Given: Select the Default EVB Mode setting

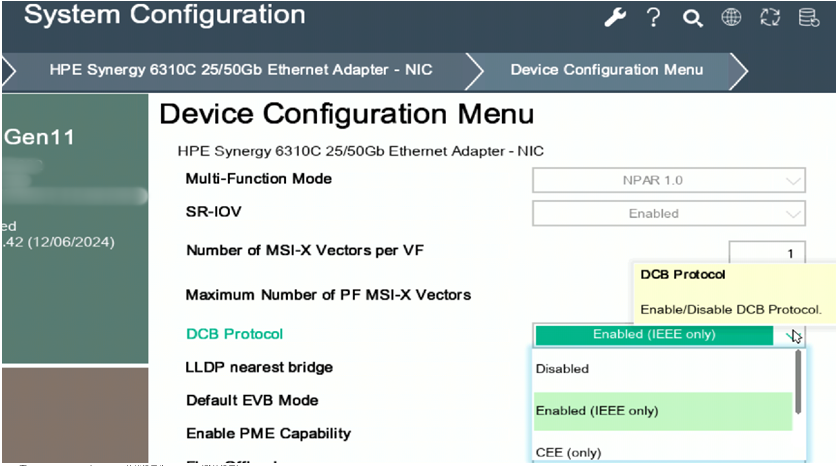Looking at the screenshot, I should coord(251,400).
